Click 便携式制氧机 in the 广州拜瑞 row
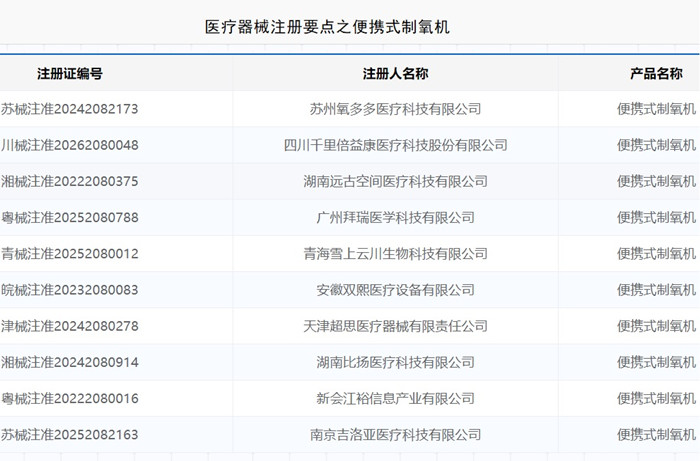 tap(656, 217)
